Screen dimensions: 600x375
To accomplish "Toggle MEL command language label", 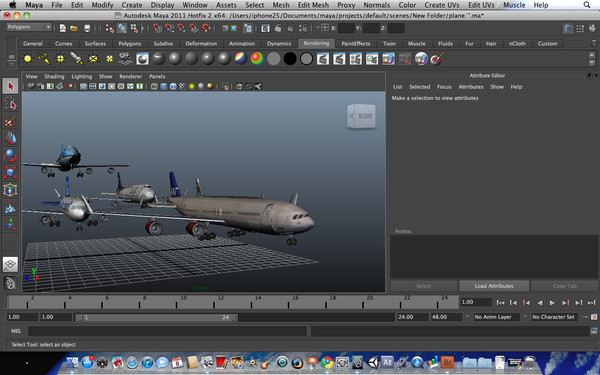I will pos(16,331).
